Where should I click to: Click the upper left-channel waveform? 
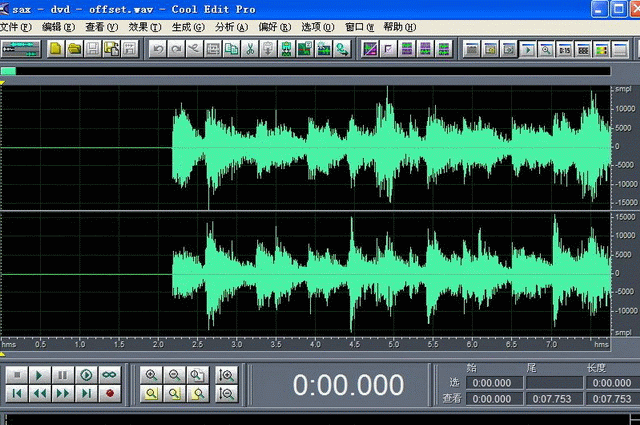click(x=305, y=148)
